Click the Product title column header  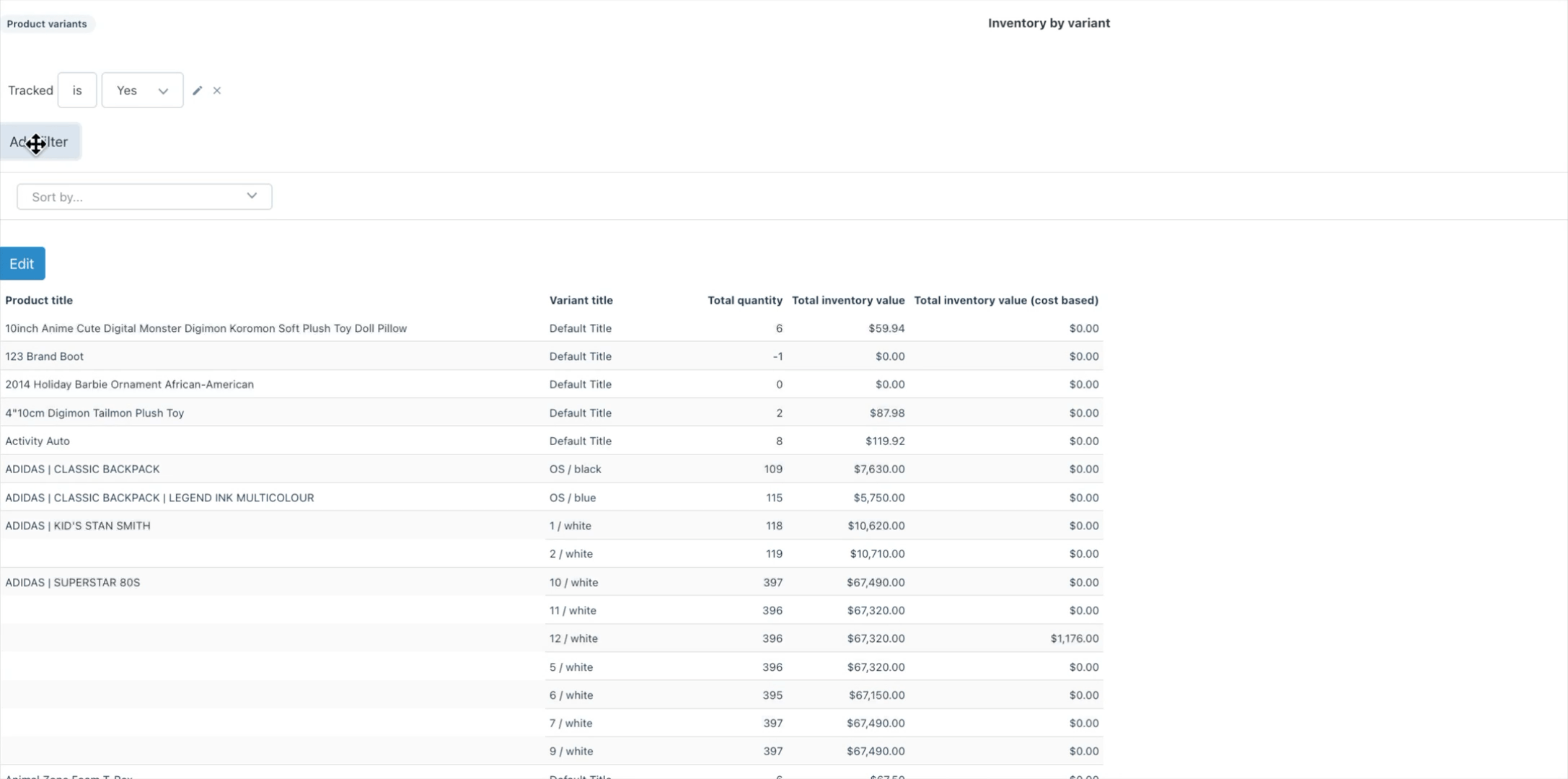[39, 300]
